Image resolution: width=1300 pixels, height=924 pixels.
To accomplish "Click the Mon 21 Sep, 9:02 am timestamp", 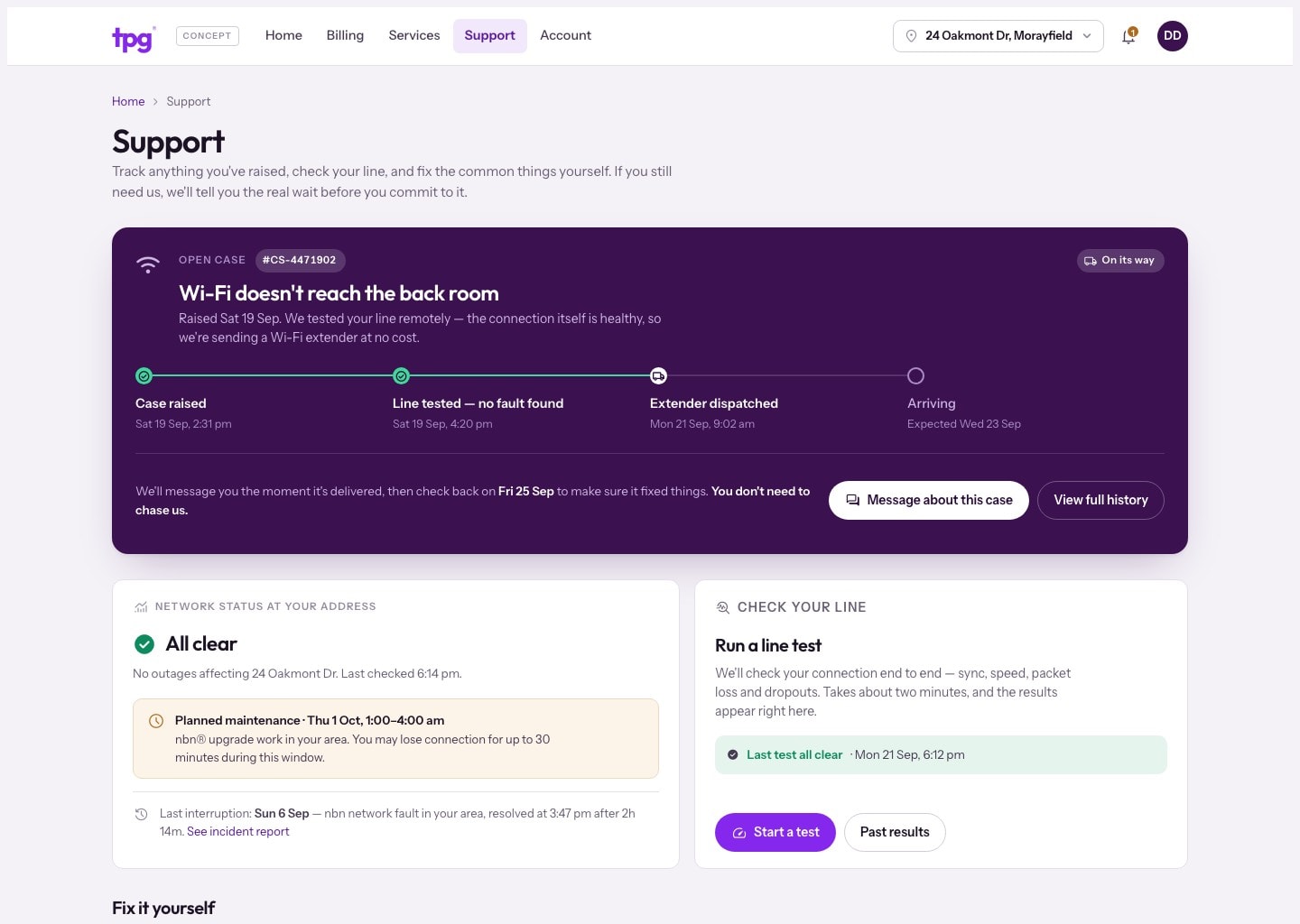I will tap(702, 424).
